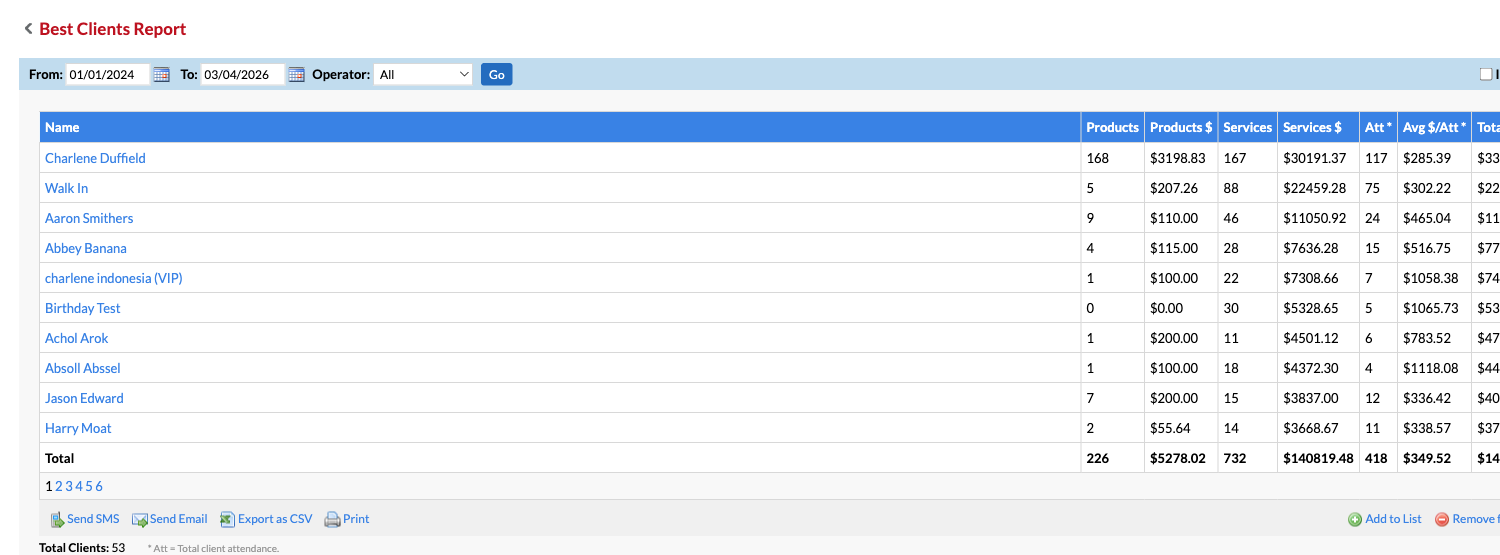
Task: Click the Send SMS icon
Action: (x=57, y=519)
